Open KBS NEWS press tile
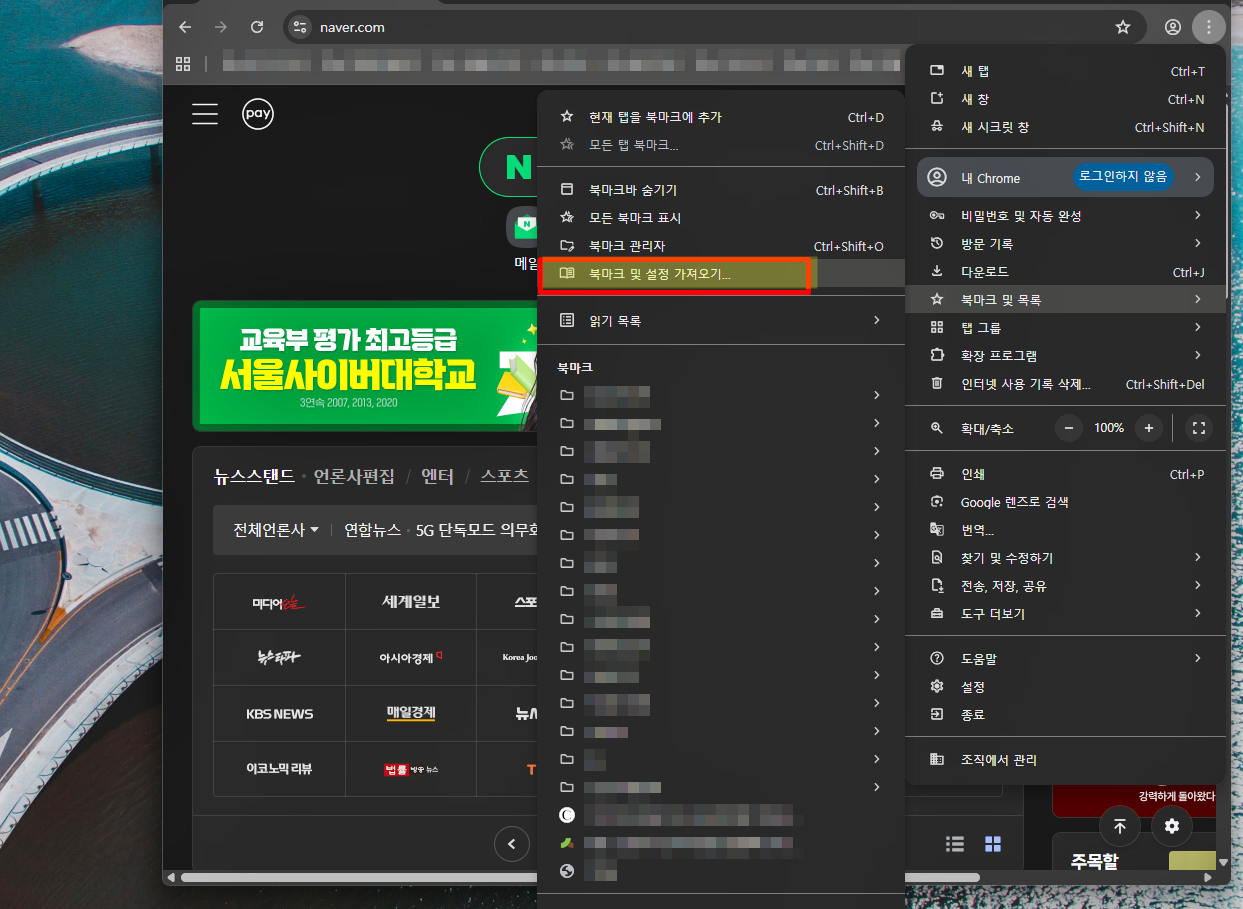This screenshot has height=909, width=1243. pyautogui.click(x=280, y=714)
